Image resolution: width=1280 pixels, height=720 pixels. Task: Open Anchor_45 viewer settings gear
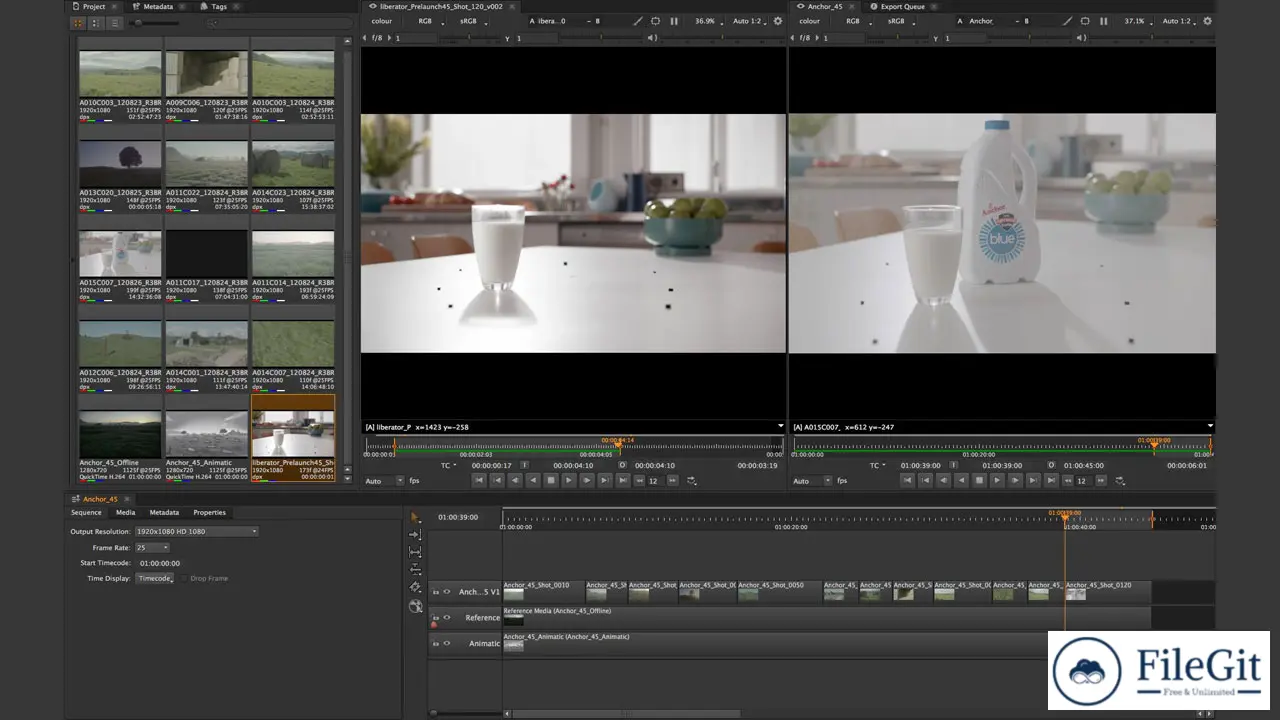1207,21
